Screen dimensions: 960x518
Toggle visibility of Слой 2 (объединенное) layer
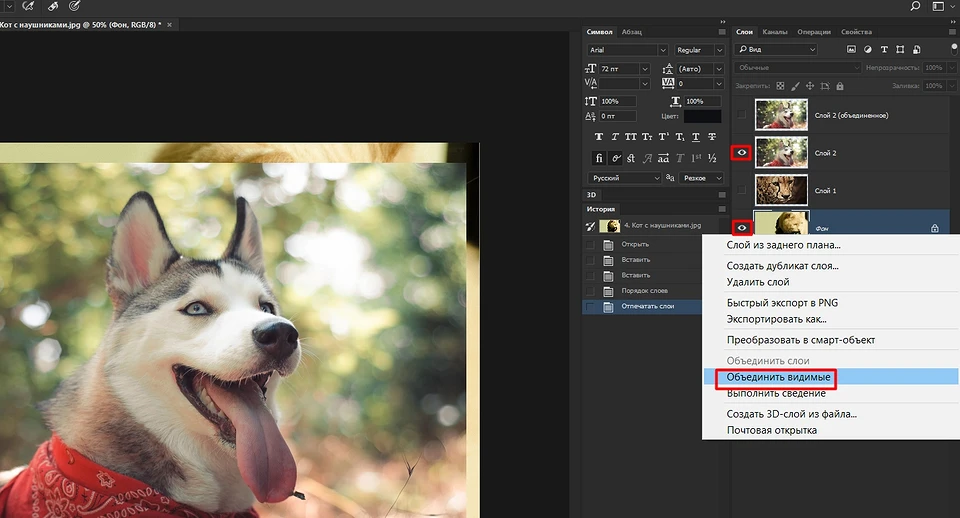(742, 116)
